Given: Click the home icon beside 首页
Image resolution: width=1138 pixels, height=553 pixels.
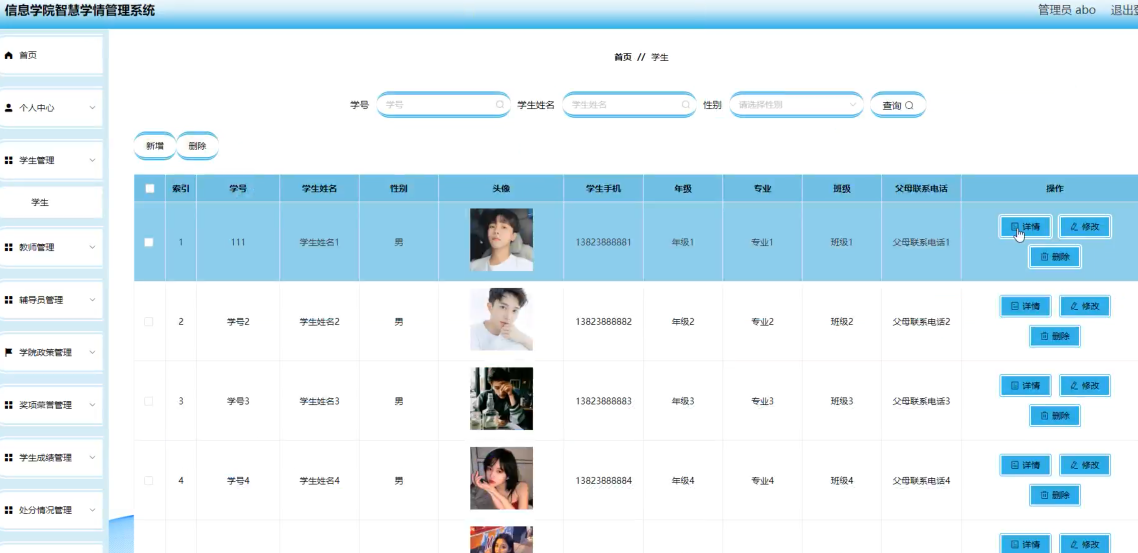Looking at the screenshot, I should 9,55.
